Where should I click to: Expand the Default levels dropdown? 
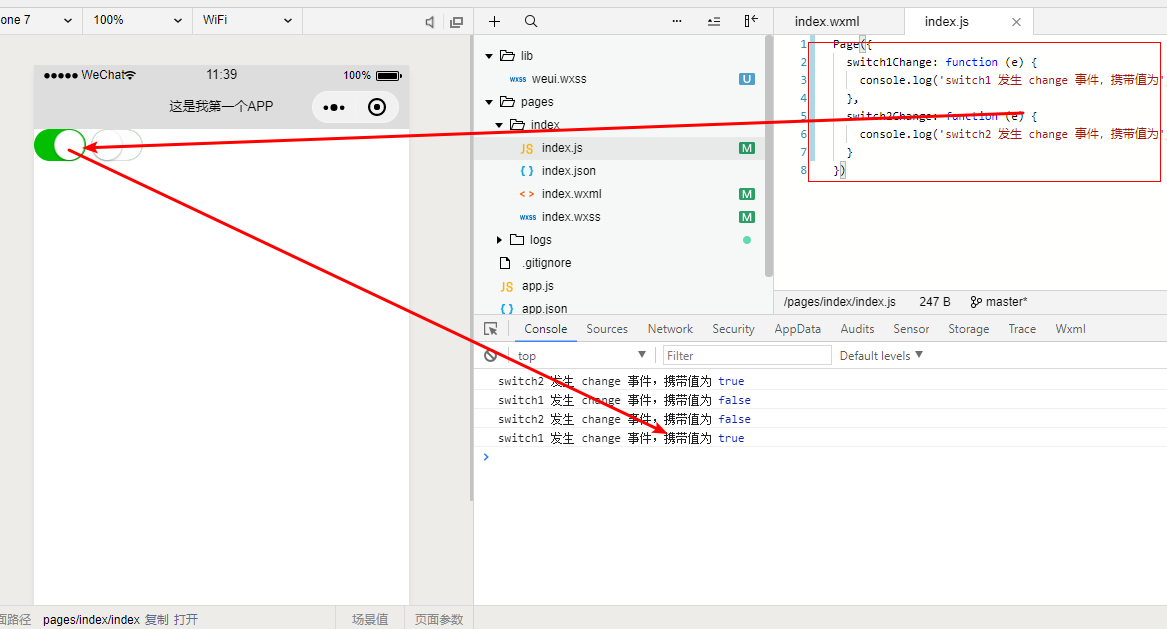tap(880, 356)
